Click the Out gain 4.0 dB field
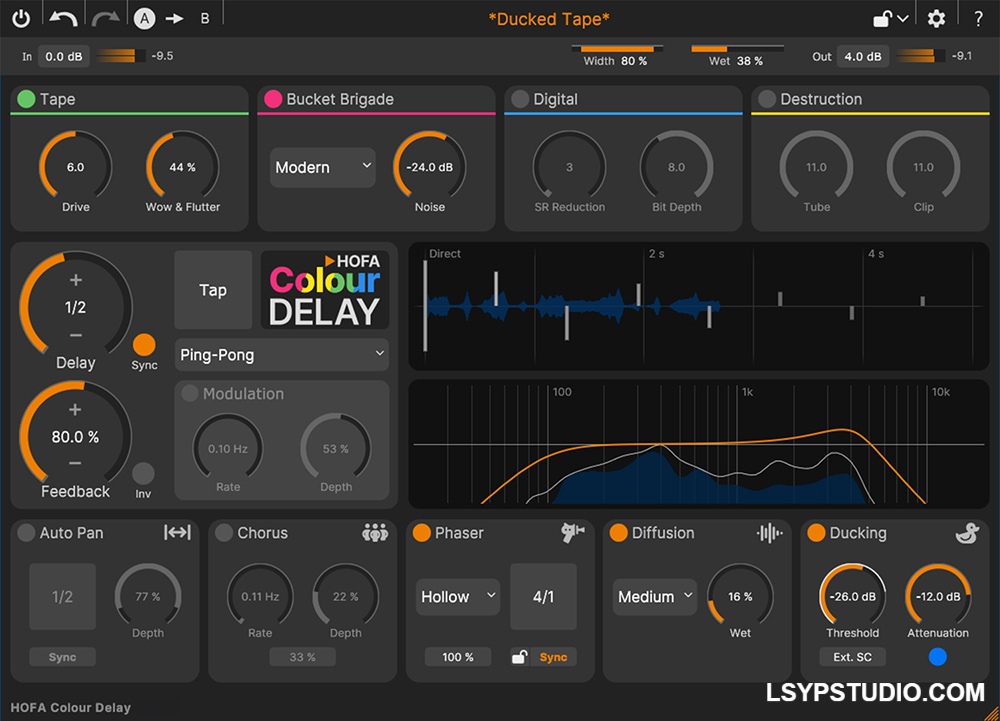The width and height of the screenshot is (1000, 721). [863, 56]
